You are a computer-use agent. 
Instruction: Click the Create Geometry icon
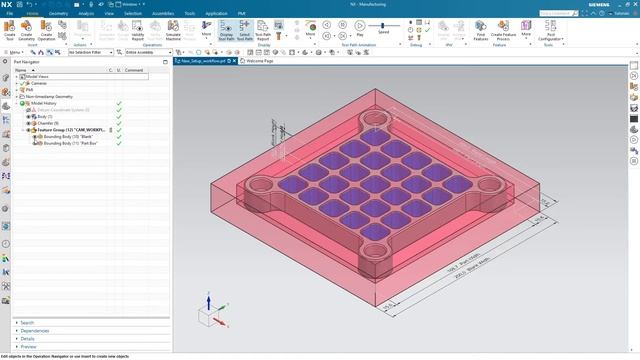point(27,30)
